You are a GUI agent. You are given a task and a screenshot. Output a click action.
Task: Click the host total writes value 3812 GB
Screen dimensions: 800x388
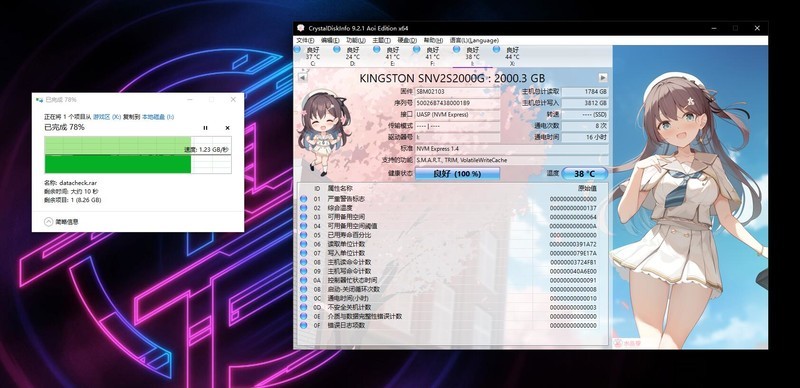point(585,103)
